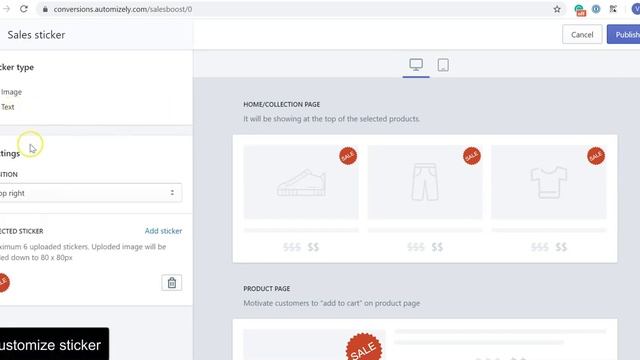Delete the selected sticker with trash icon
Viewport: 640px width, 360px height.
tap(172, 282)
